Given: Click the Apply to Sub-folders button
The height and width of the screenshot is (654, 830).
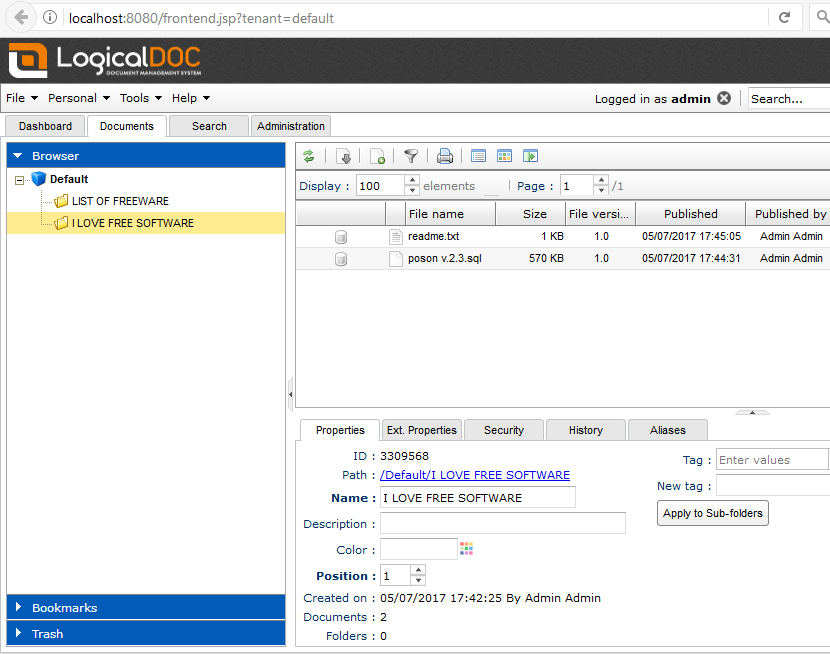Looking at the screenshot, I should [712, 513].
